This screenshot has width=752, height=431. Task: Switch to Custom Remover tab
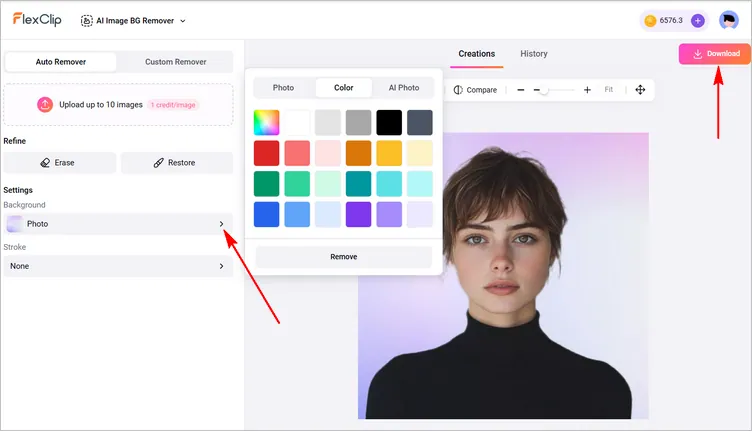[x=176, y=62]
